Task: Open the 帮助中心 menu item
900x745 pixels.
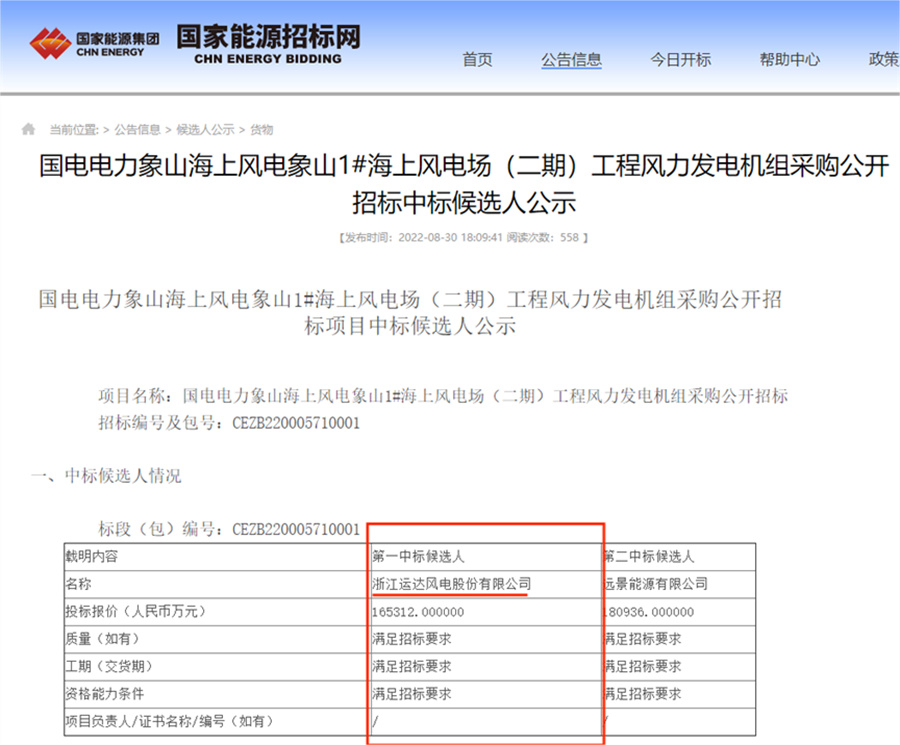Action: tap(789, 60)
